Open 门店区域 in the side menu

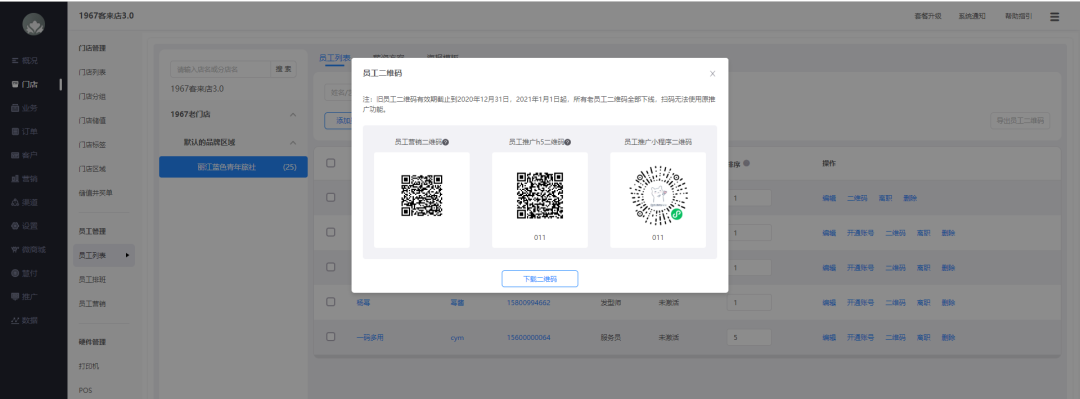[x=92, y=169]
